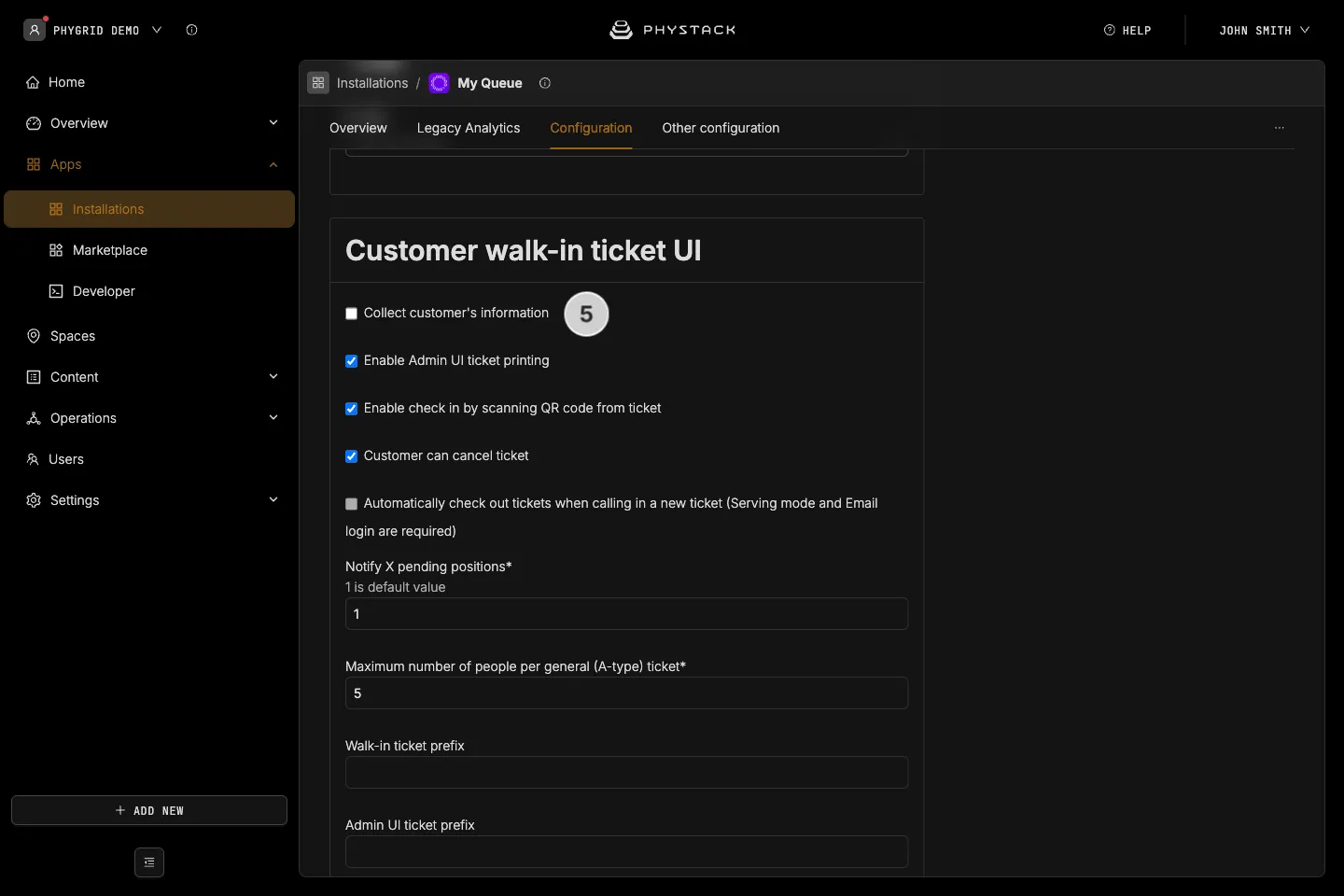Click the Phystack logo in the header
Viewport: 1344px width, 896px height.
[x=672, y=30]
